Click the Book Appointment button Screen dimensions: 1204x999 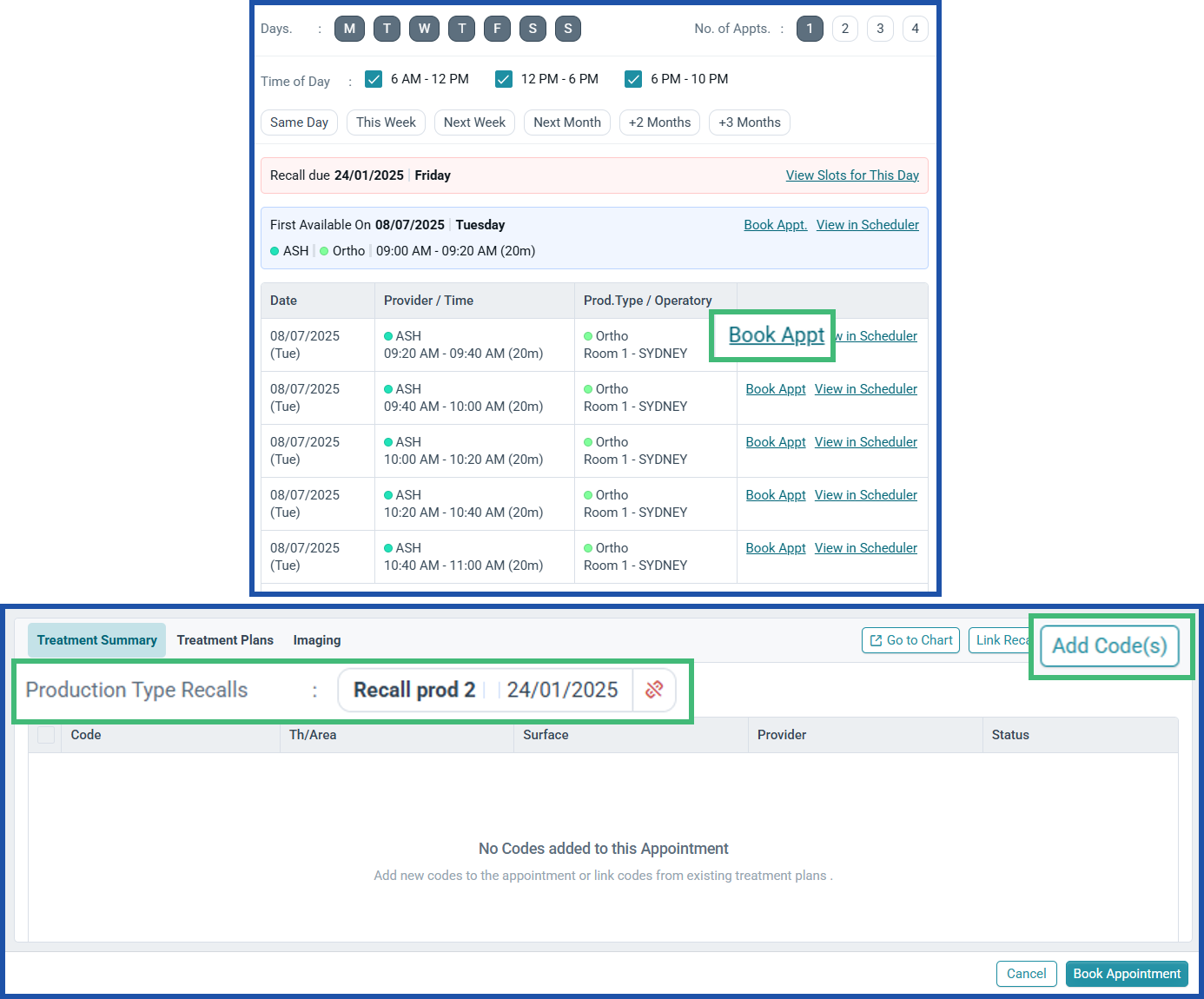[1127, 974]
